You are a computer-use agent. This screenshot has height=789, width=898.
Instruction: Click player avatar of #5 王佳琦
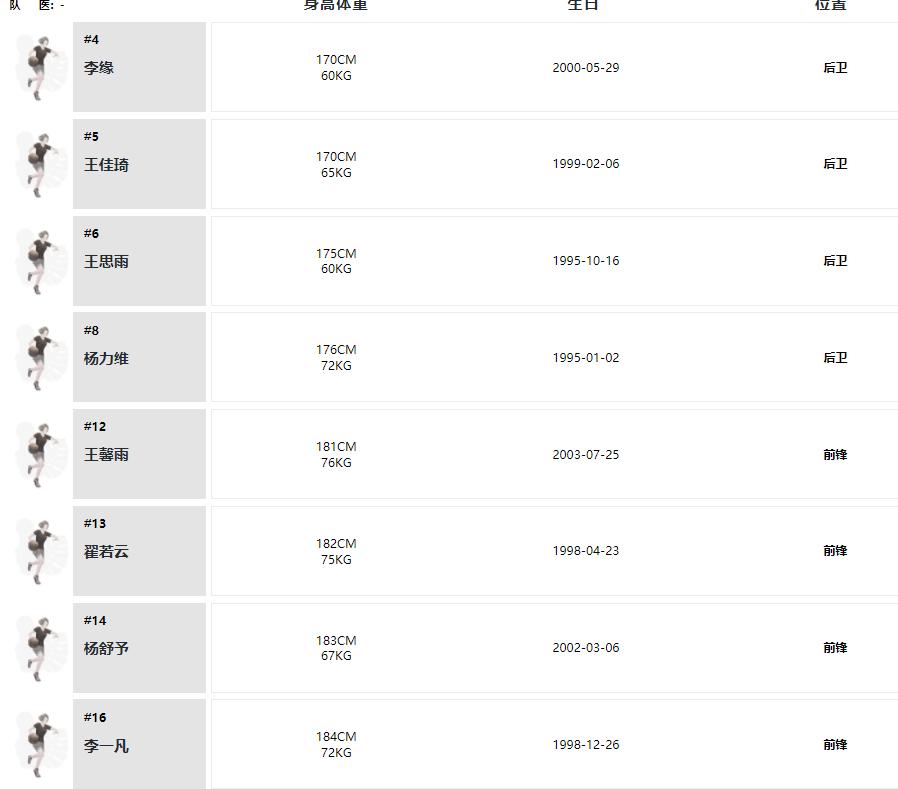(40, 164)
